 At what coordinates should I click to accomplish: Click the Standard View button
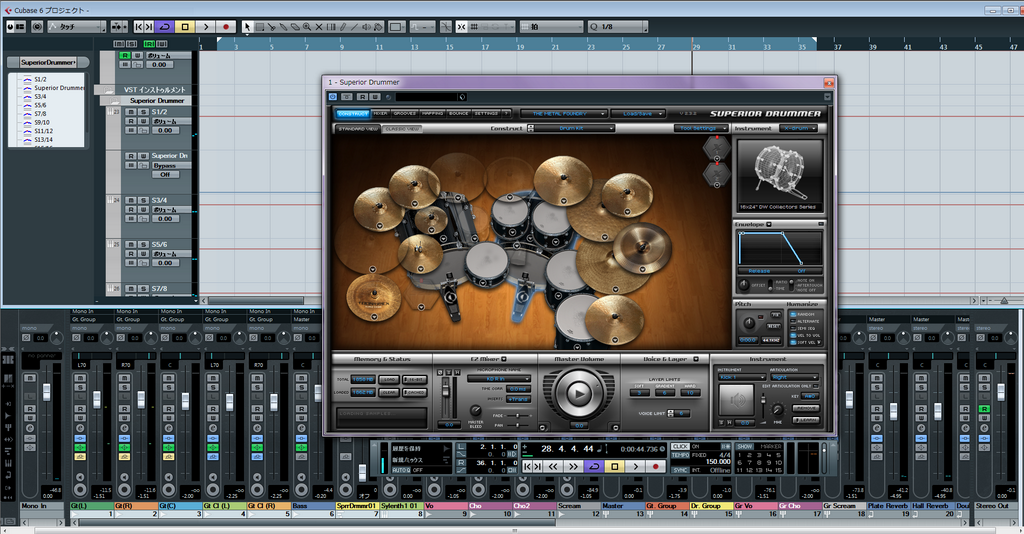point(358,129)
